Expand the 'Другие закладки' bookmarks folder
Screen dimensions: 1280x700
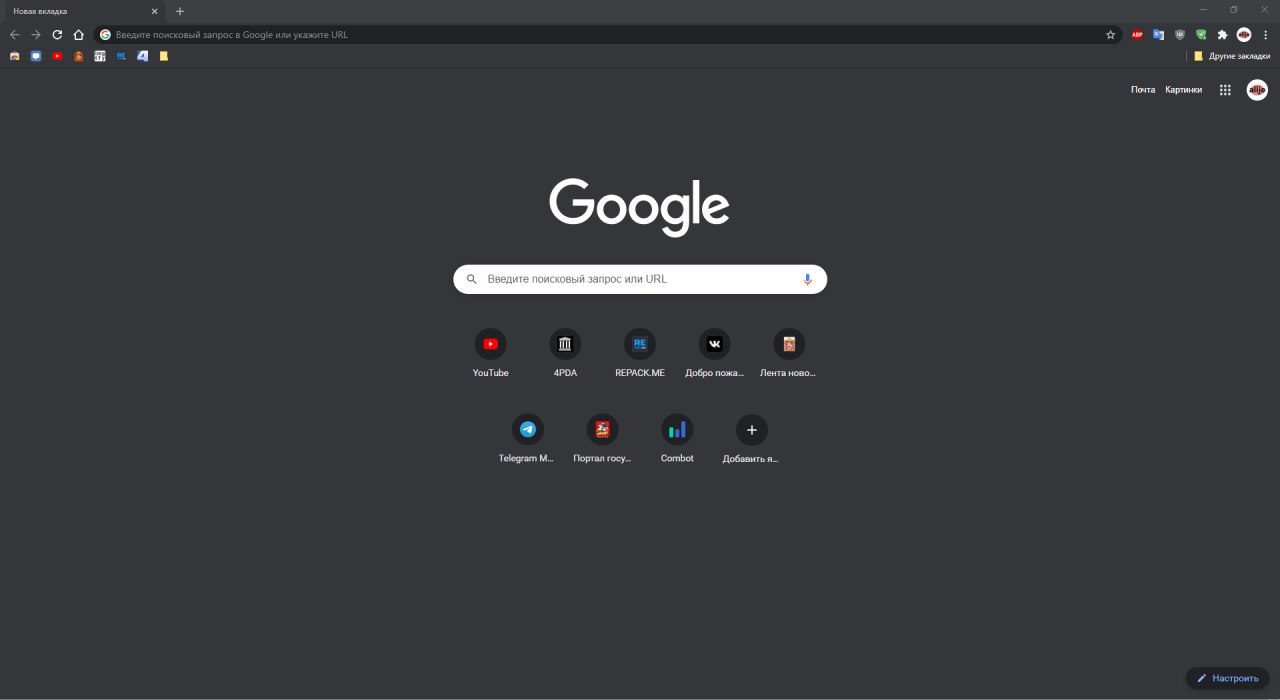tap(1232, 56)
